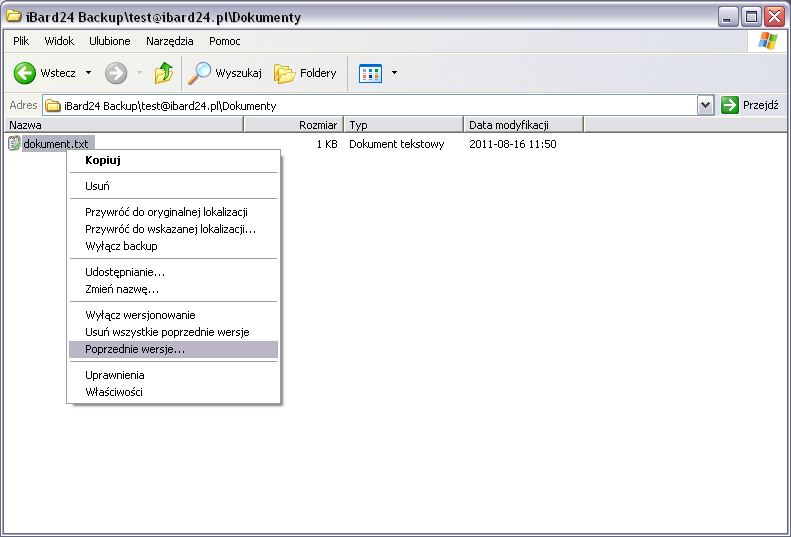The image size is (791, 537).
Task: Click the dokument.txt file icon
Action: 14,144
